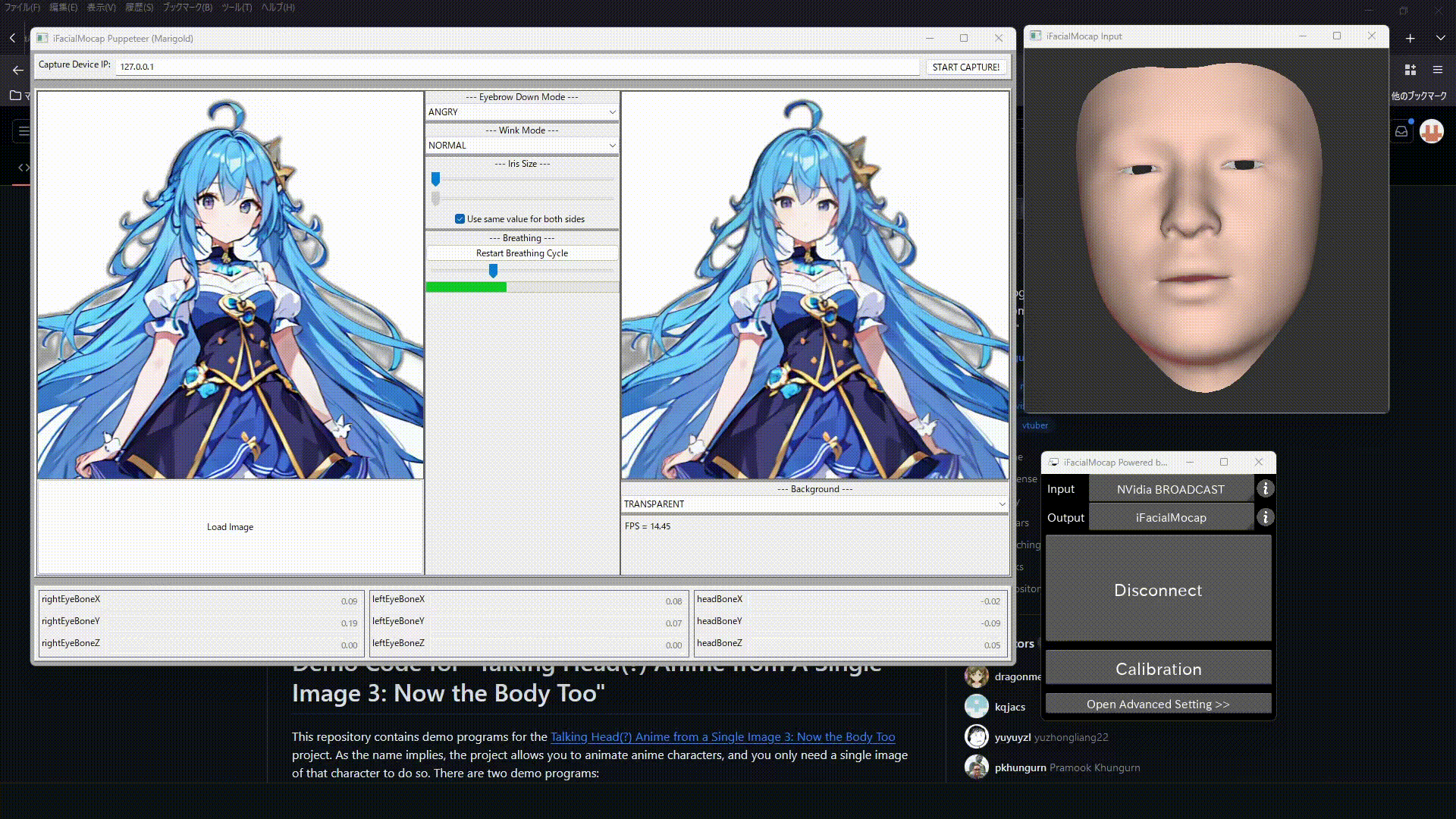Edit the Capture Device IP field

click(517, 67)
